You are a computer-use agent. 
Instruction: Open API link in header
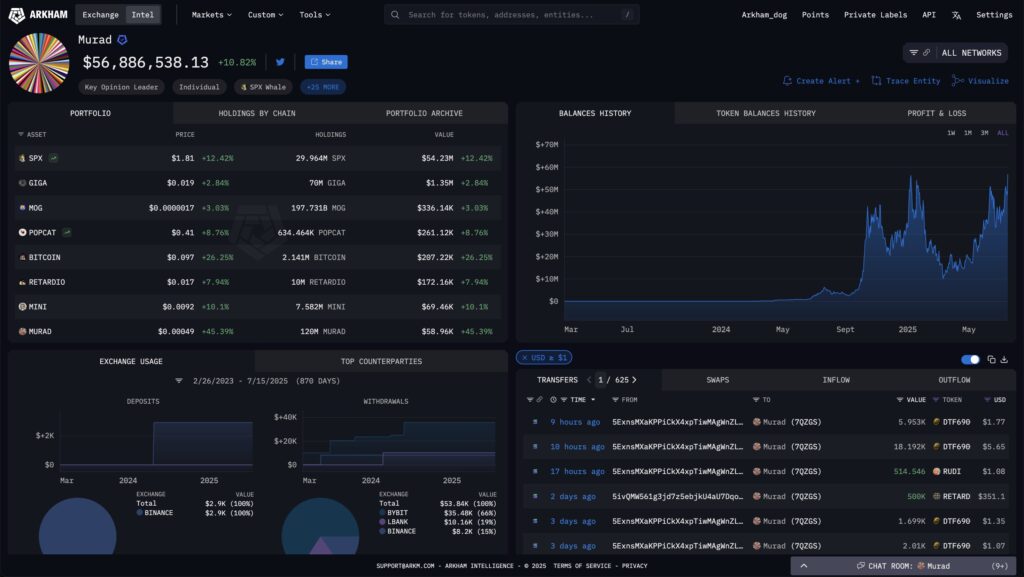(x=929, y=14)
